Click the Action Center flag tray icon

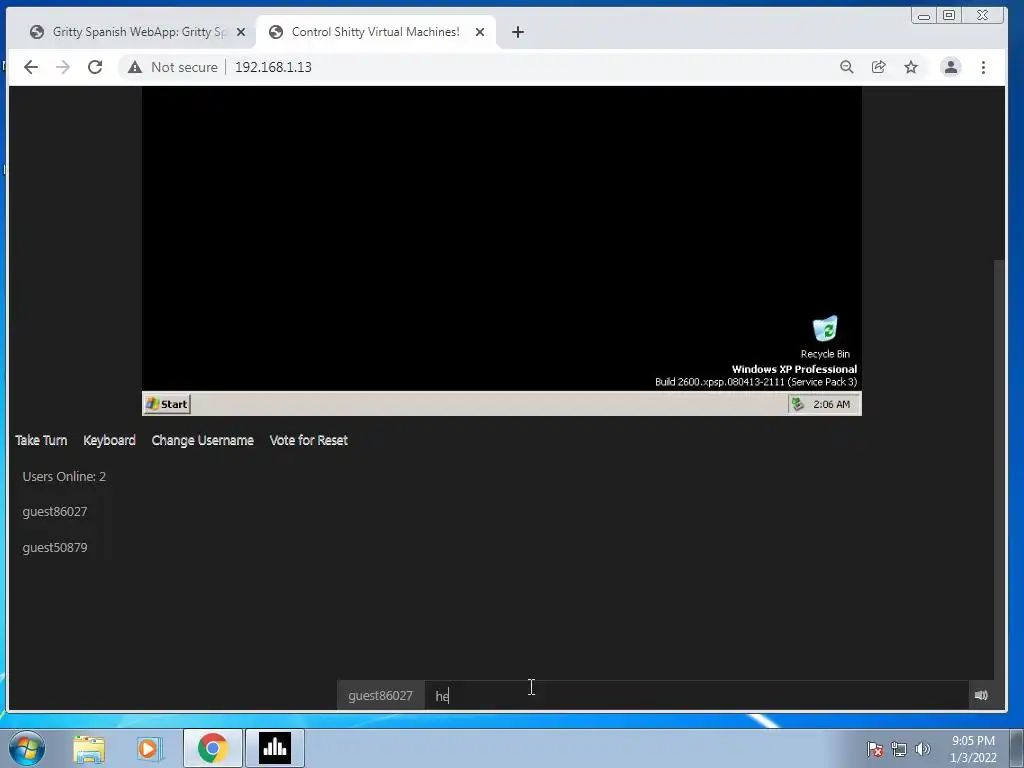click(x=875, y=749)
